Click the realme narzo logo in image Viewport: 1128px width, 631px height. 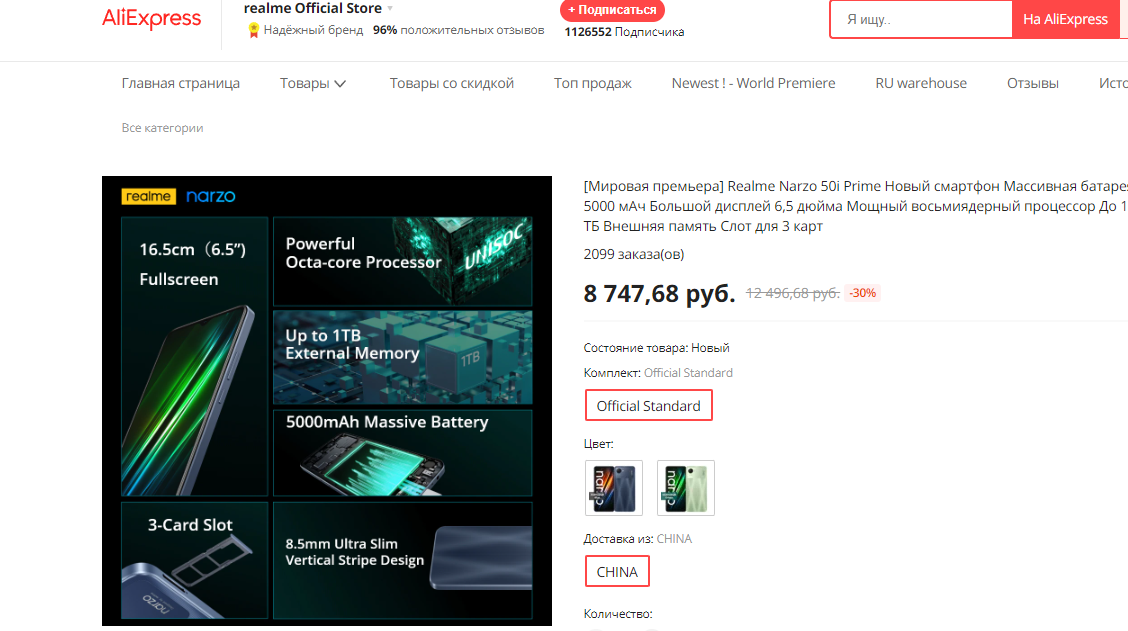(x=178, y=196)
